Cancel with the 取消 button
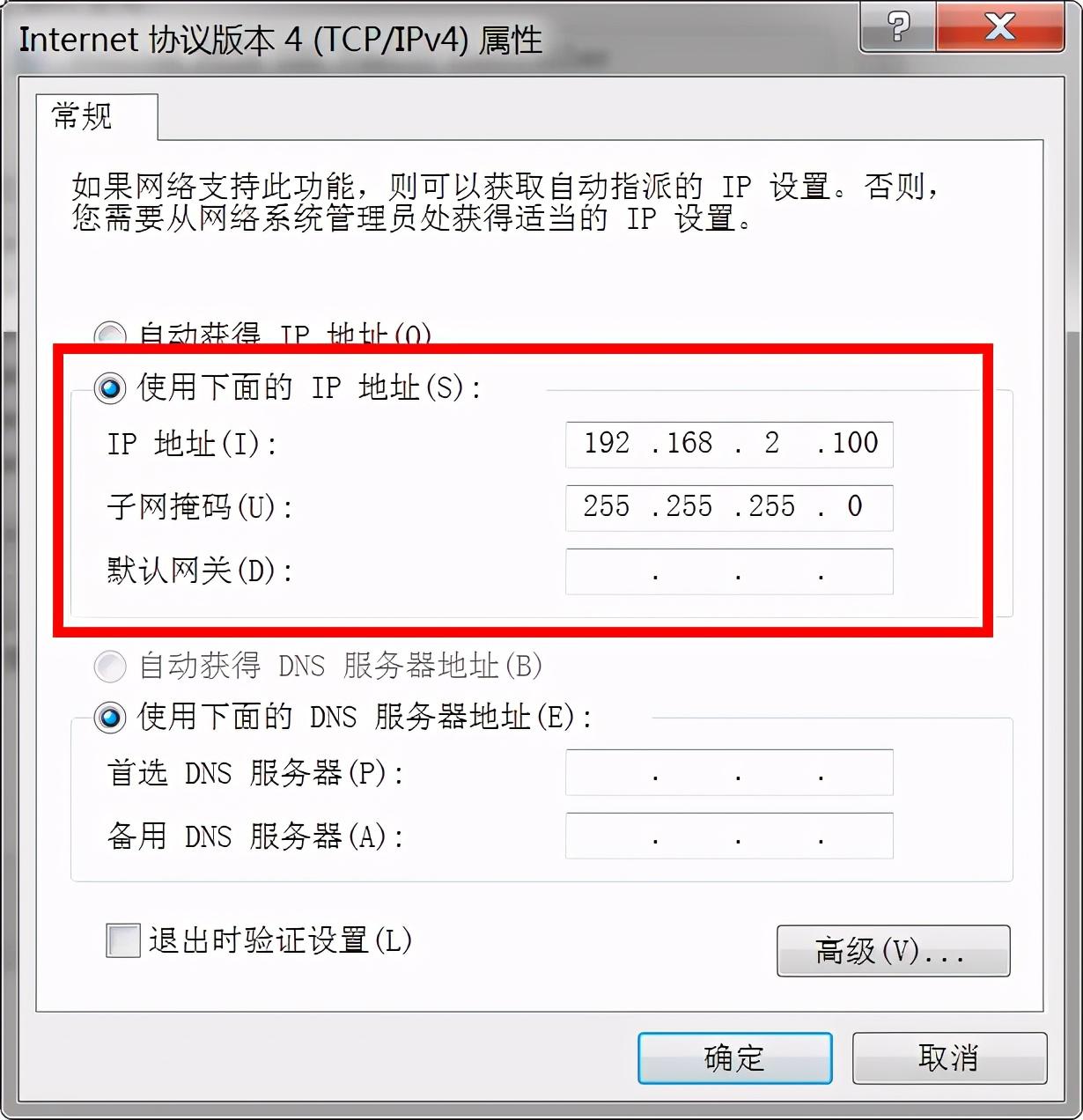The width and height of the screenshot is (1083, 1120). tap(949, 1058)
